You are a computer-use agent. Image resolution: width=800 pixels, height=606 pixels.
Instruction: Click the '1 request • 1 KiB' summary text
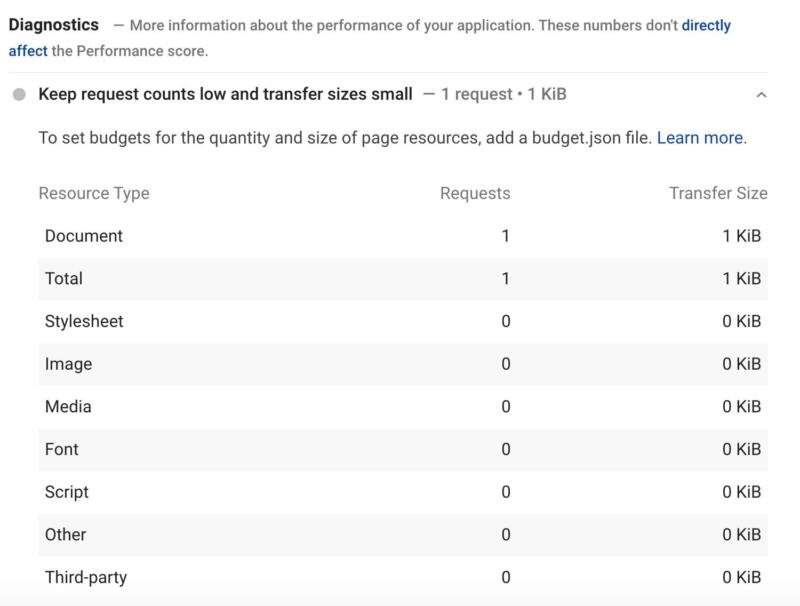pos(504,94)
